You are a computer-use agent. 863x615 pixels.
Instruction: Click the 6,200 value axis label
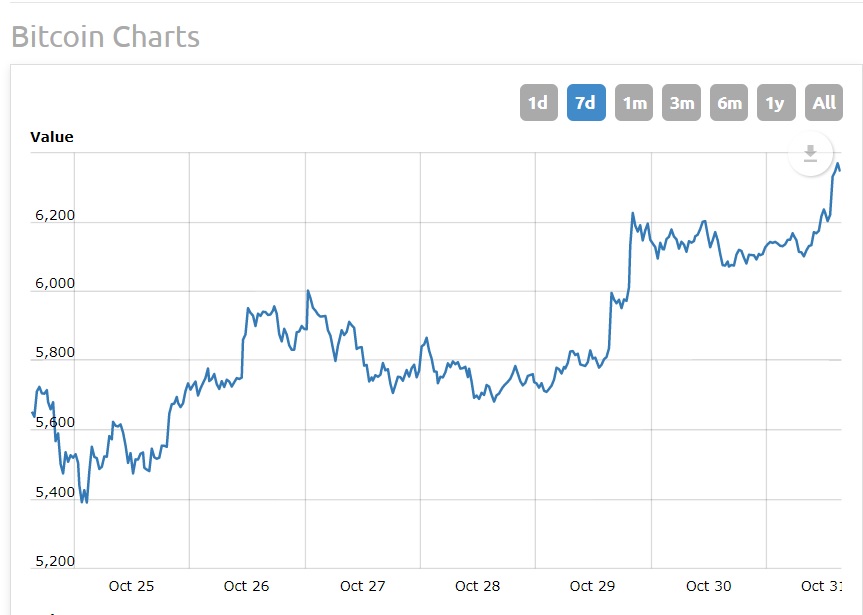[54, 215]
